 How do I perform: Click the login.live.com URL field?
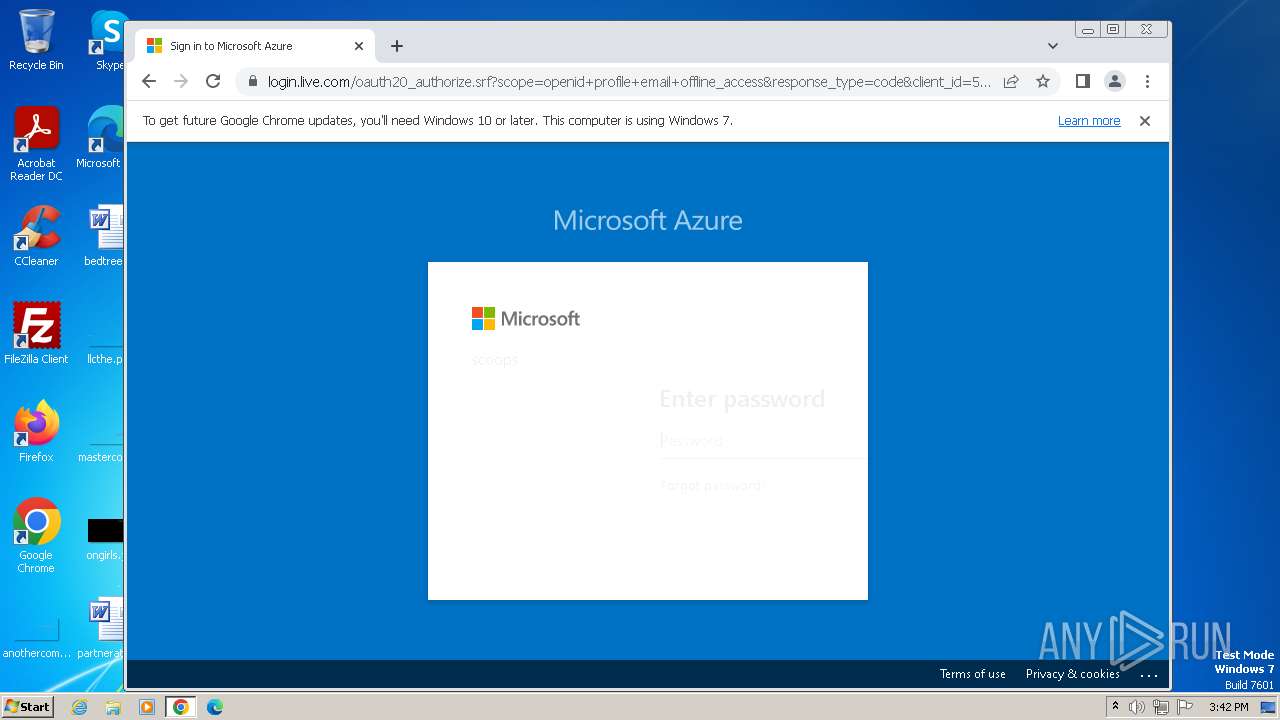pos(629,81)
